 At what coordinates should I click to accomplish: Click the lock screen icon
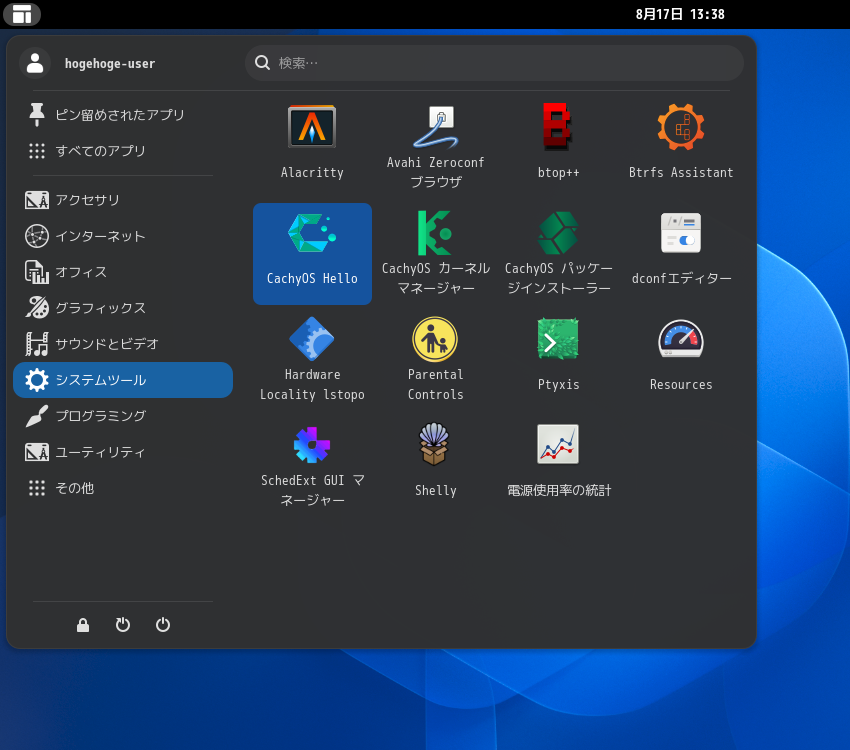pos(83,625)
